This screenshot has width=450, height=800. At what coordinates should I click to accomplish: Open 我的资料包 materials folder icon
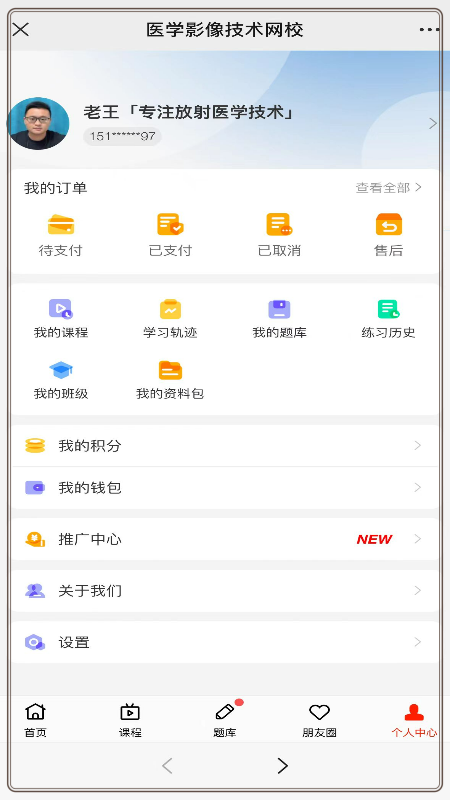170,370
